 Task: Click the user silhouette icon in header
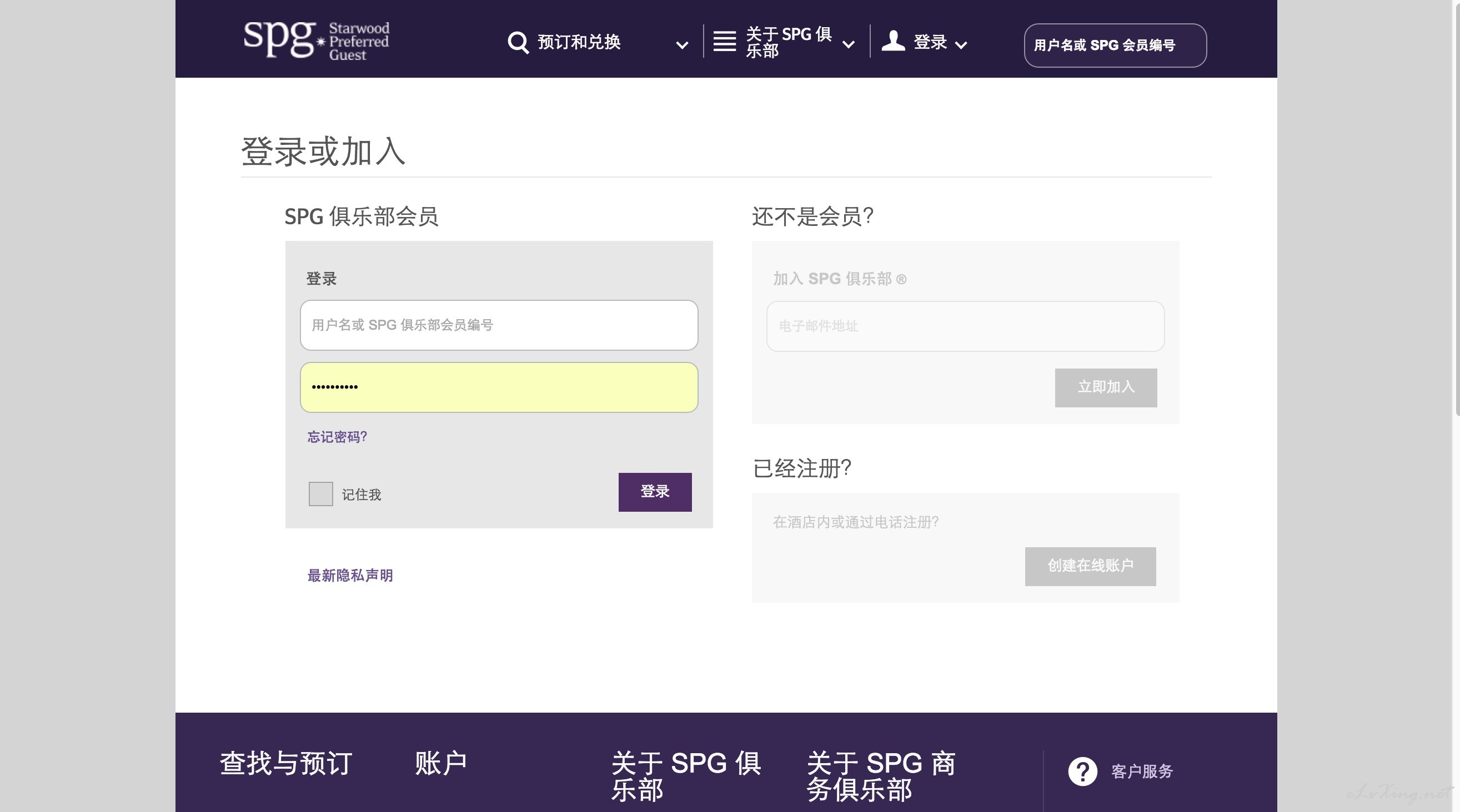pos(893,41)
